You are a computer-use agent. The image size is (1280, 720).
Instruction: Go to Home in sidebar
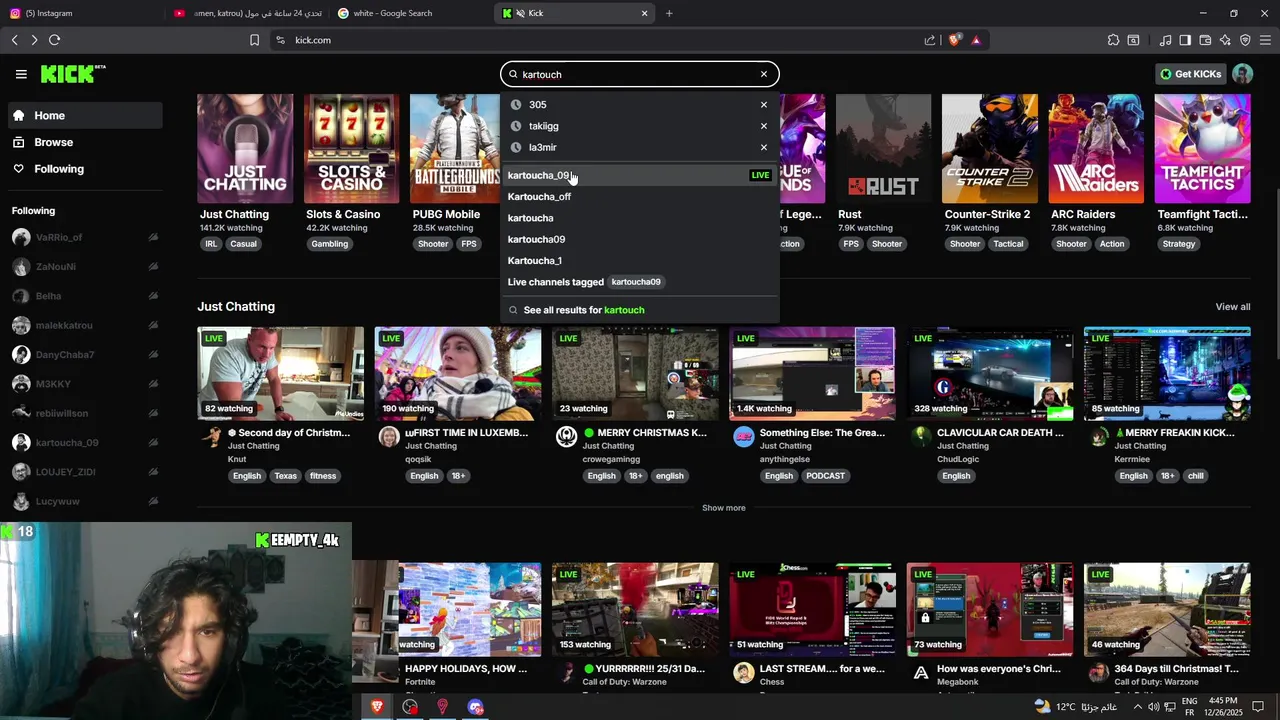tap(85, 115)
